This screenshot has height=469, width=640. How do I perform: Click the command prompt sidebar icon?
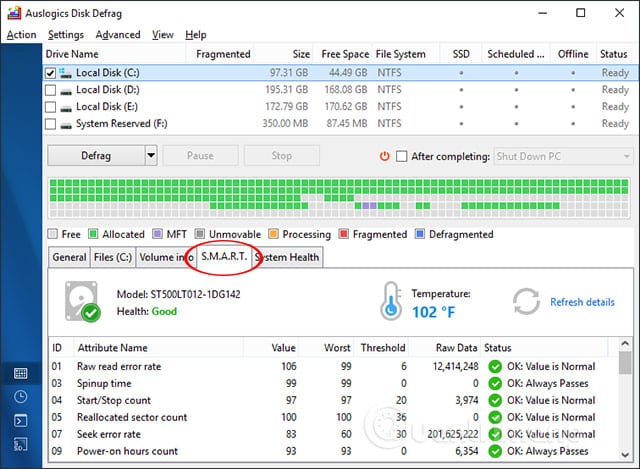click(x=20, y=420)
